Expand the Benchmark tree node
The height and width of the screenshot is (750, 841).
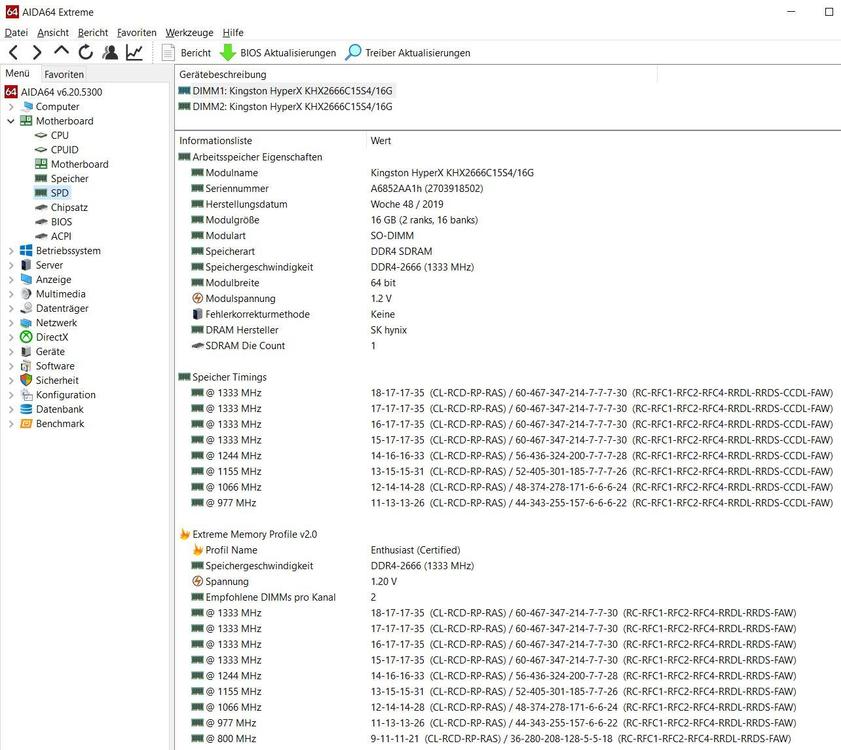(x=11, y=424)
